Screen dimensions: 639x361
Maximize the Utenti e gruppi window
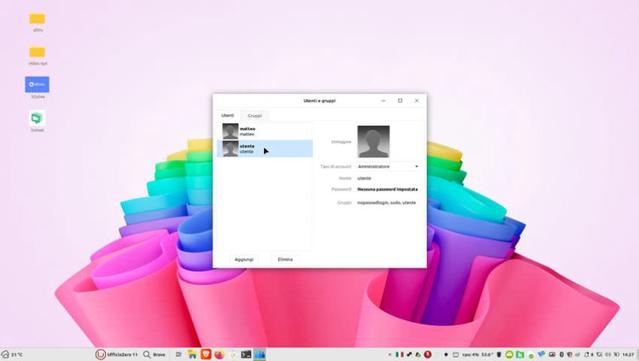400,101
